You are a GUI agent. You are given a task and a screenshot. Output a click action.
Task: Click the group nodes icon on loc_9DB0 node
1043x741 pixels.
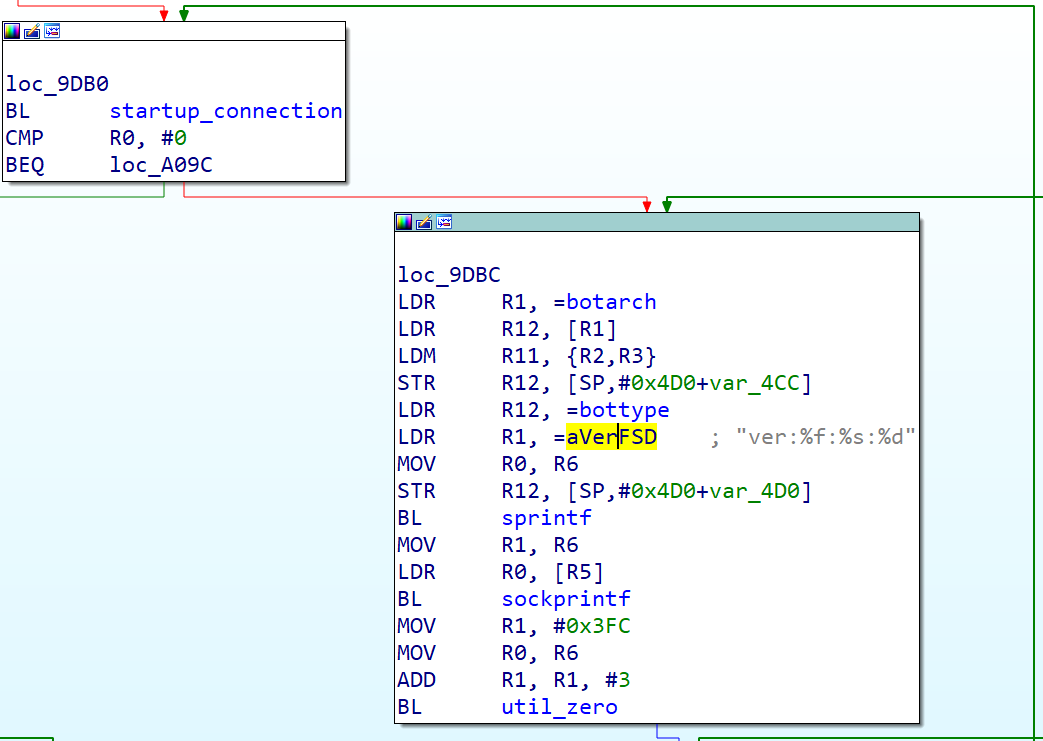53,31
